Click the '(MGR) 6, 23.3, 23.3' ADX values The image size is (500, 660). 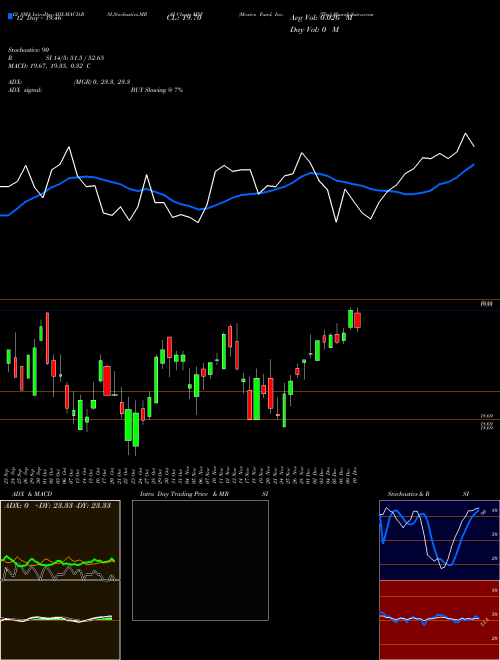[101, 82]
